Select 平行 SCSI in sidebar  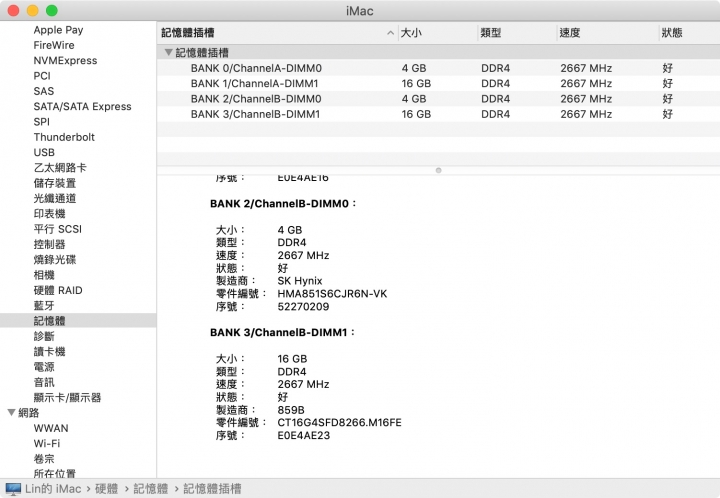[x=57, y=229]
